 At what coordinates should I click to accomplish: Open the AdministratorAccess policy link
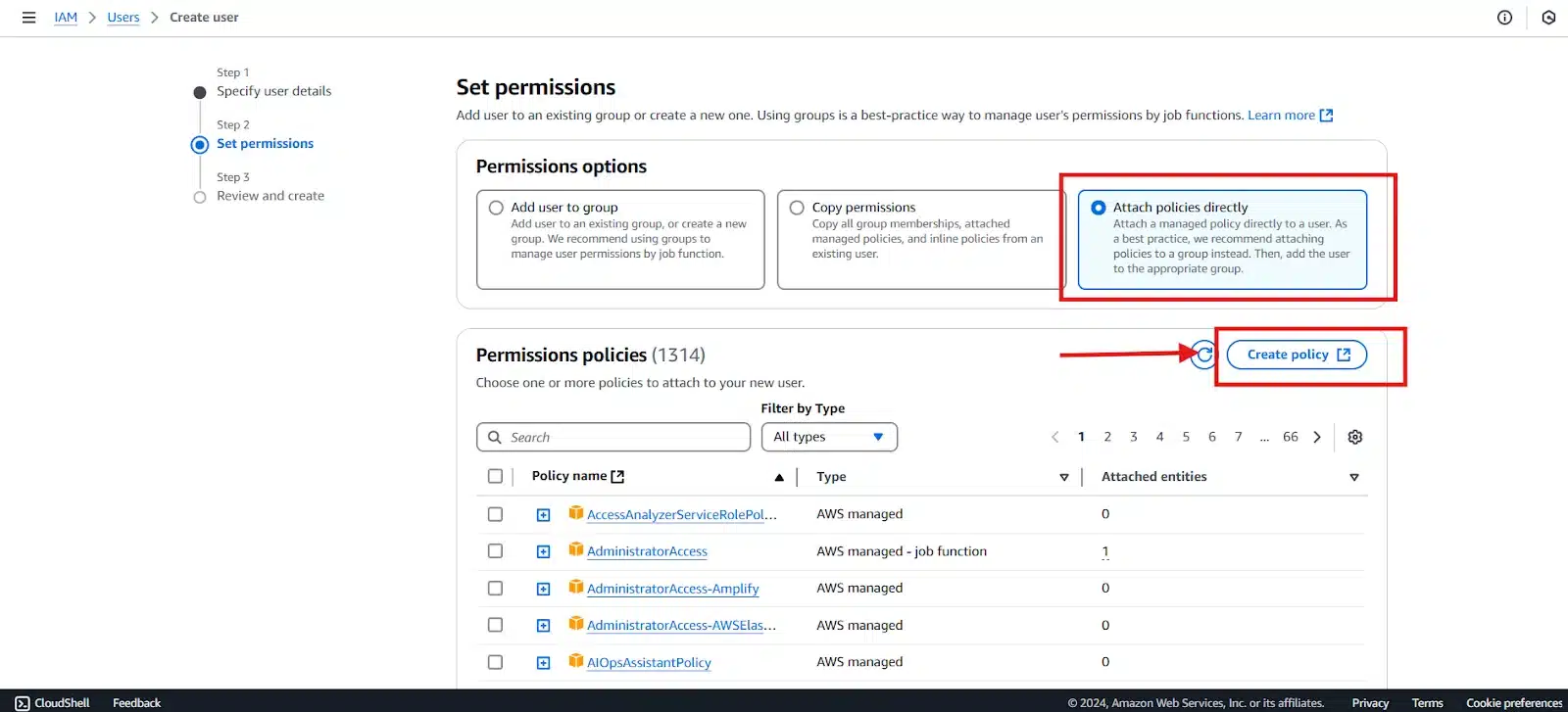click(647, 551)
